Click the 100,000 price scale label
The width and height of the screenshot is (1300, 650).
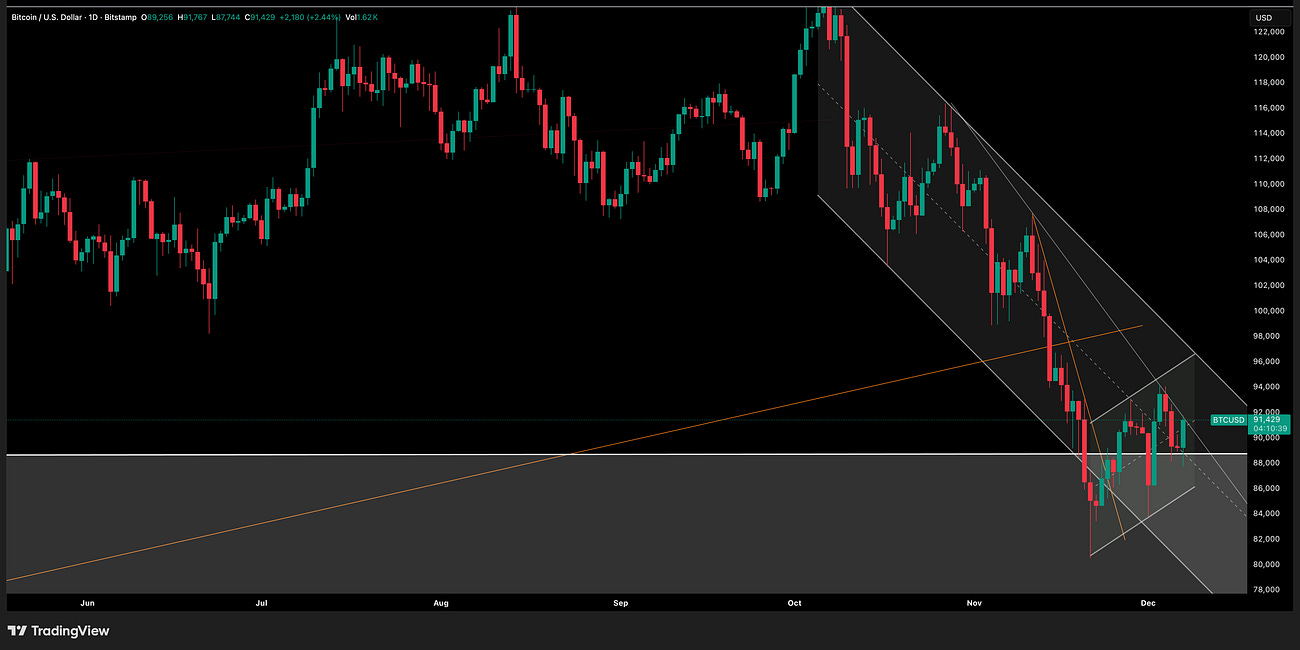tap(1268, 310)
